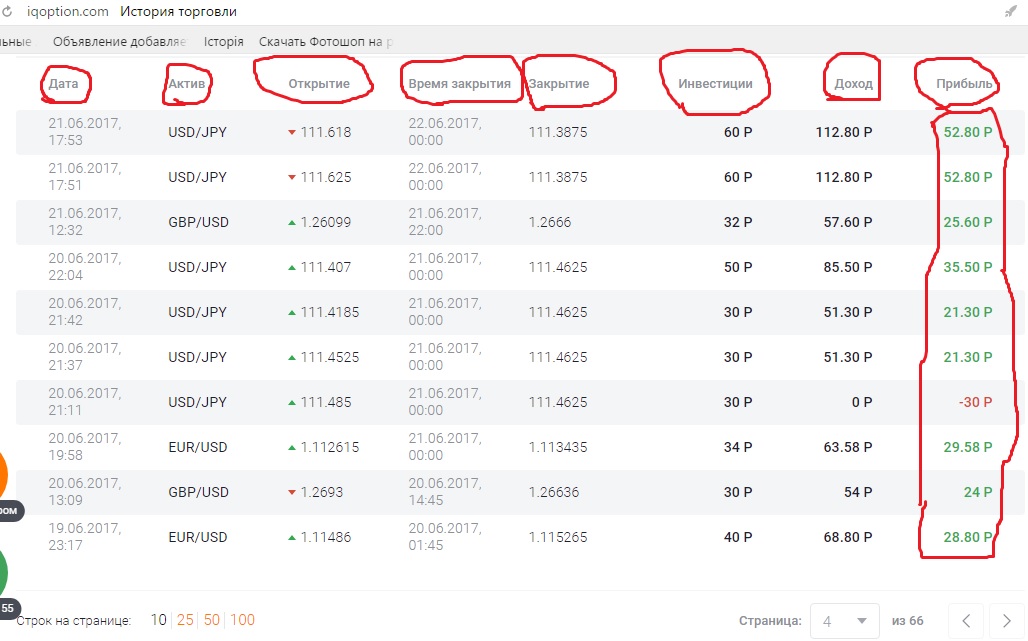
Task: Click the red down arrow beside 111.618
Action: coord(292,132)
